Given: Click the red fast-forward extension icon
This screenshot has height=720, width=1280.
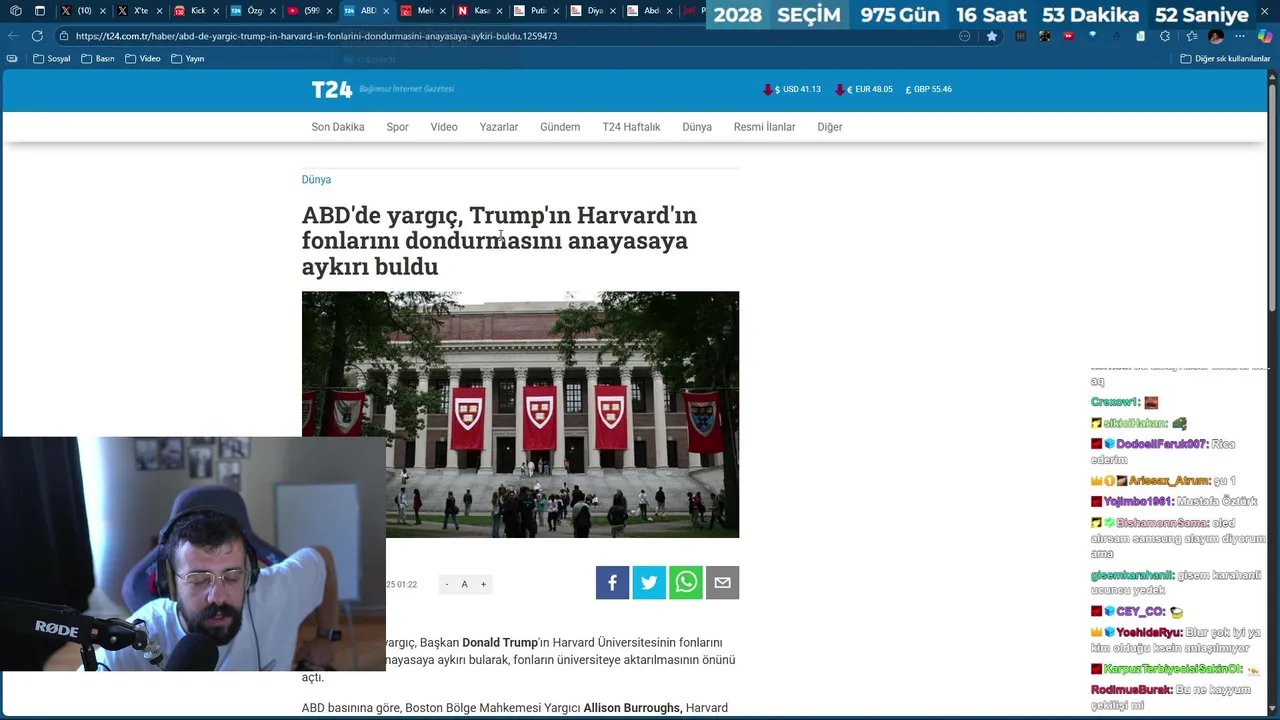Looking at the screenshot, I should 1068,36.
